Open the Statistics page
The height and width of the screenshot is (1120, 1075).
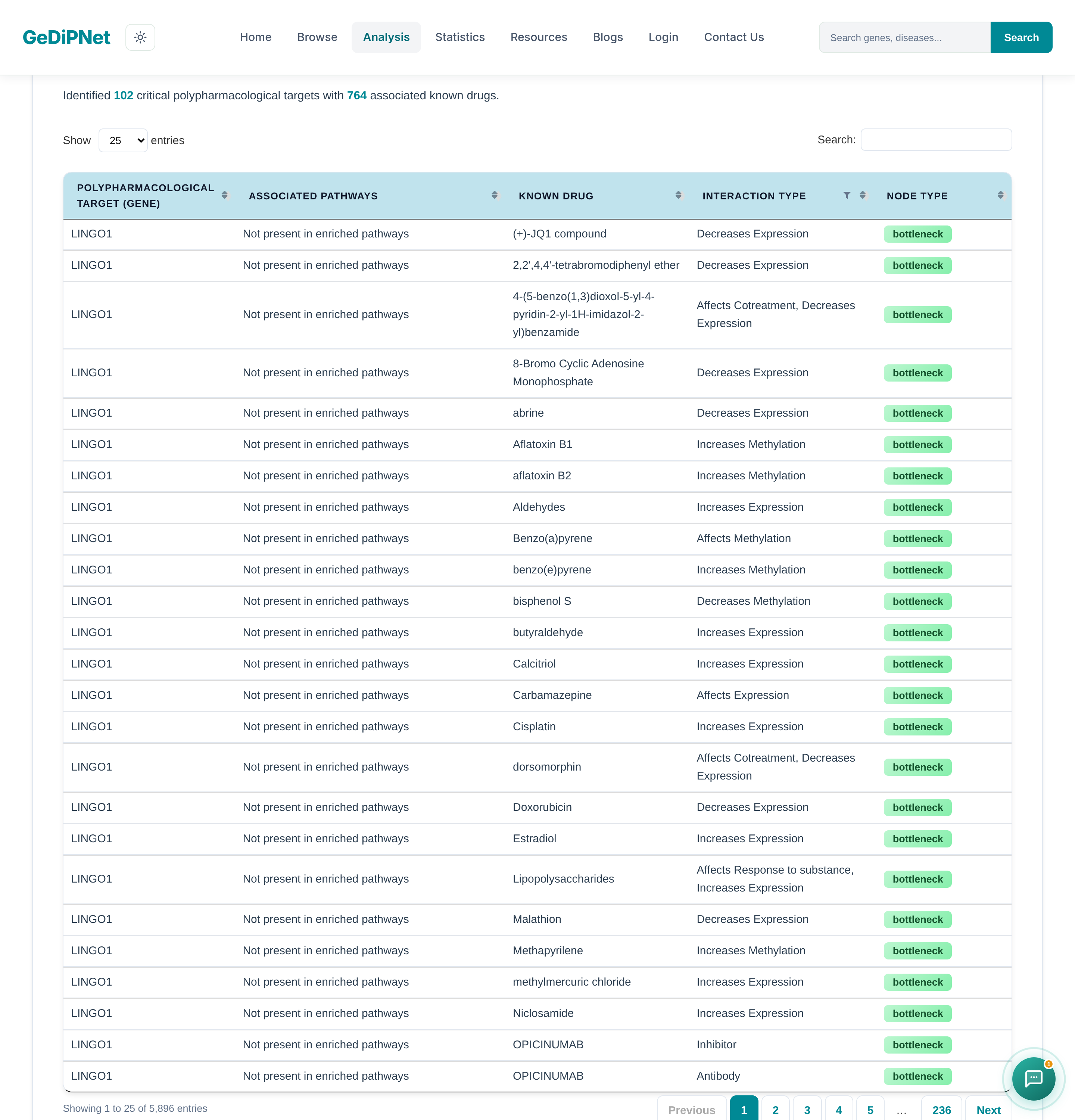(x=460, y=37)
